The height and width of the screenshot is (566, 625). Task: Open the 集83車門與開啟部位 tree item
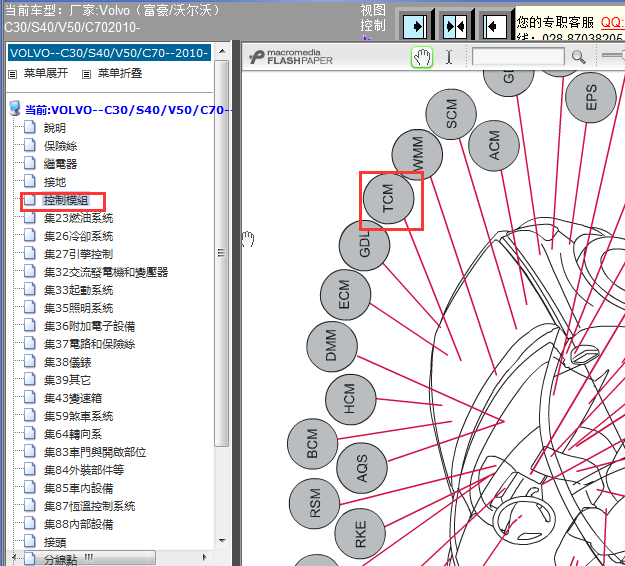[95, 452]
